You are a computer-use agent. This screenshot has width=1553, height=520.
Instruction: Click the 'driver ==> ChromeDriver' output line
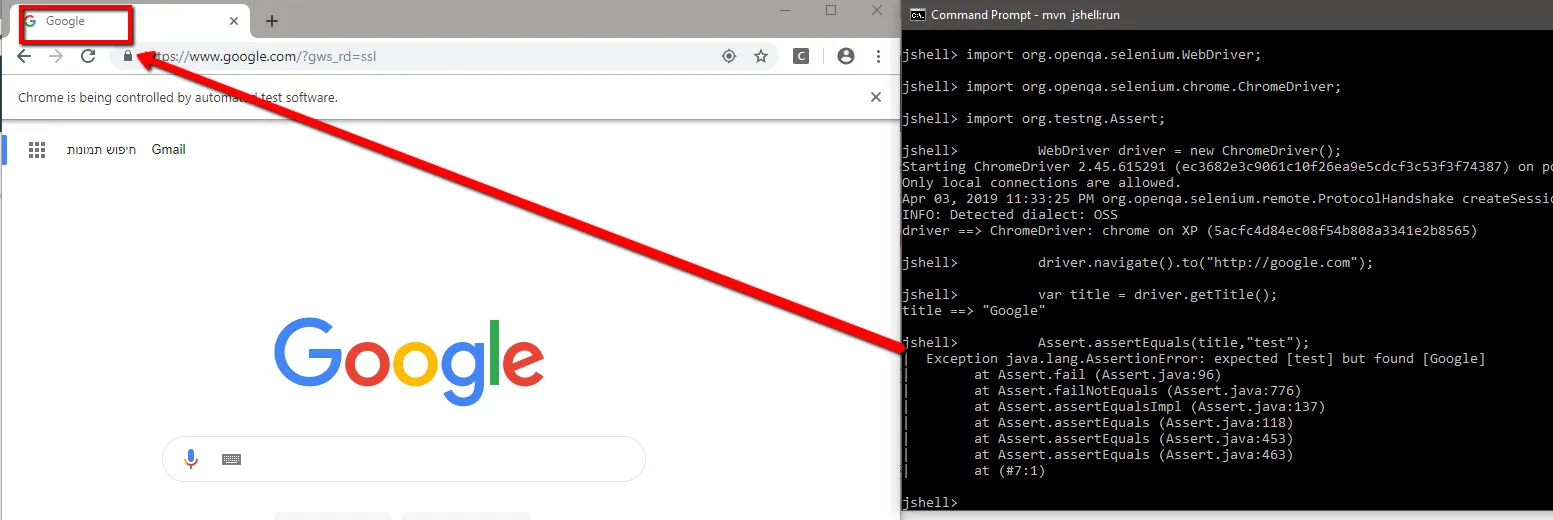click(1190, 231)
